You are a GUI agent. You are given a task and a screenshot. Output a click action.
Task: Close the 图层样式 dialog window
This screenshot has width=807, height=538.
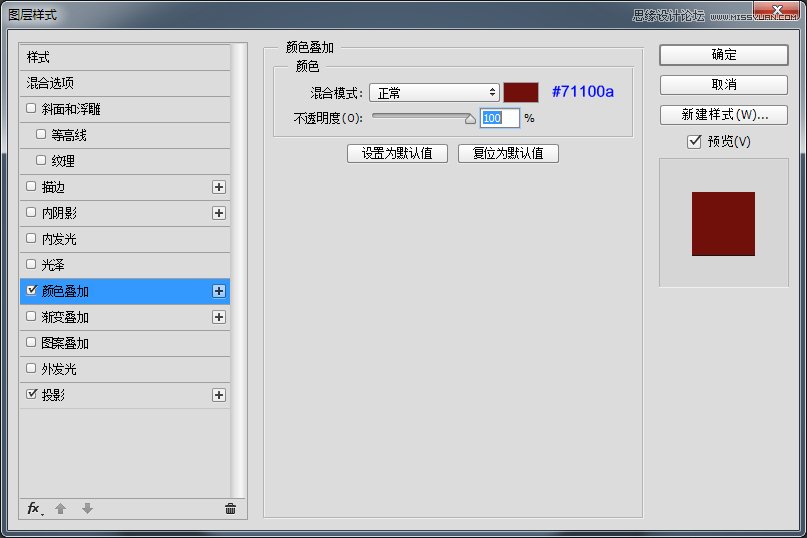778,10
